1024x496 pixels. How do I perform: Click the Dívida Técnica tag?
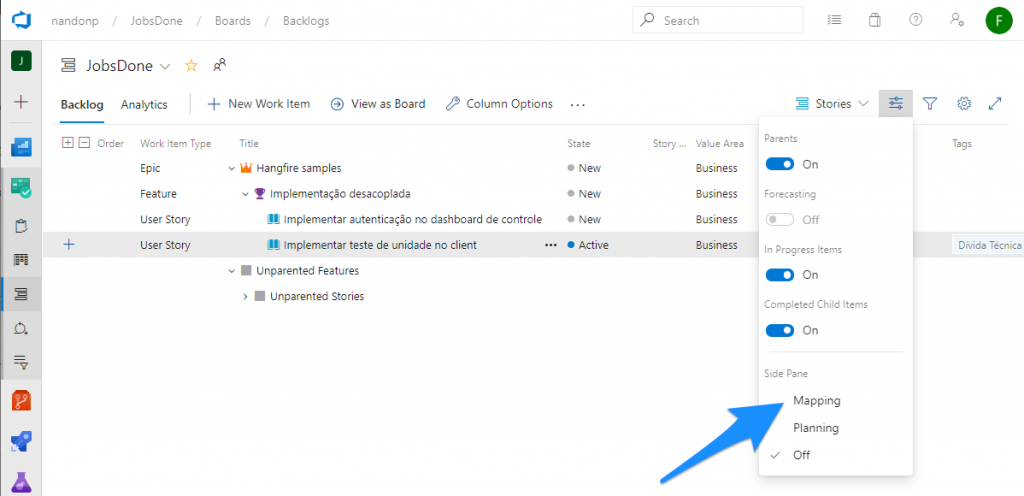click(x=987, y=245)
